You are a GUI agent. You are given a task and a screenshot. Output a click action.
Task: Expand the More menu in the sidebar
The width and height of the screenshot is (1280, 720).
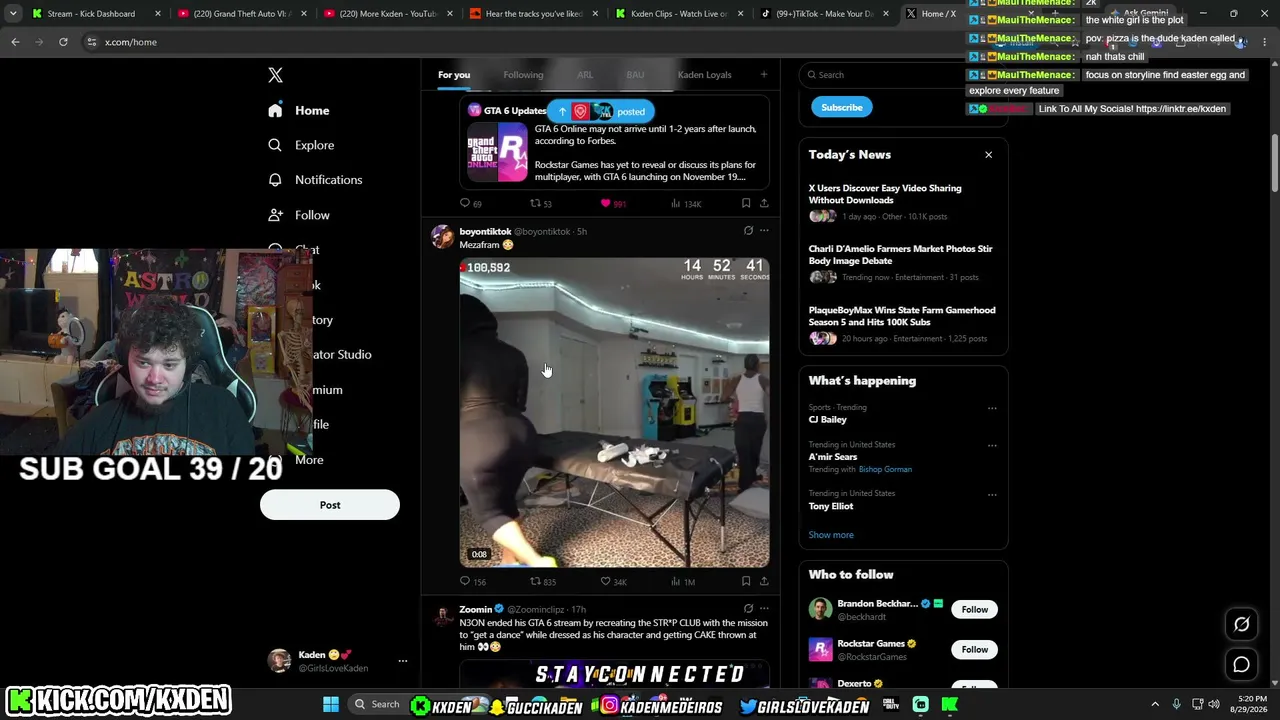309,460
